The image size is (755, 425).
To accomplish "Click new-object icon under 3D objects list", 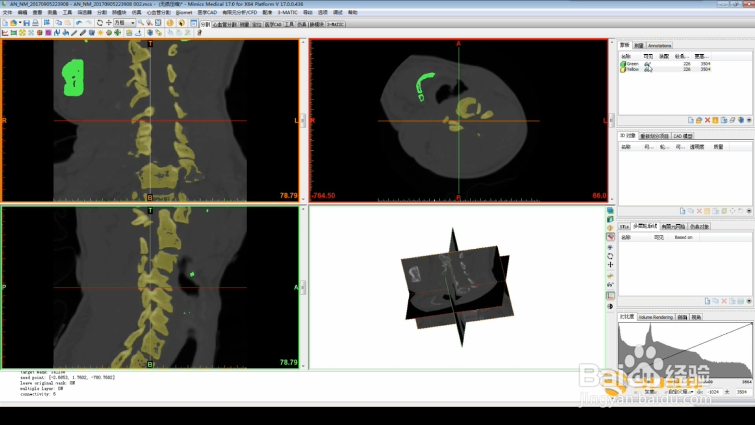I will click(x=682, y=211).
